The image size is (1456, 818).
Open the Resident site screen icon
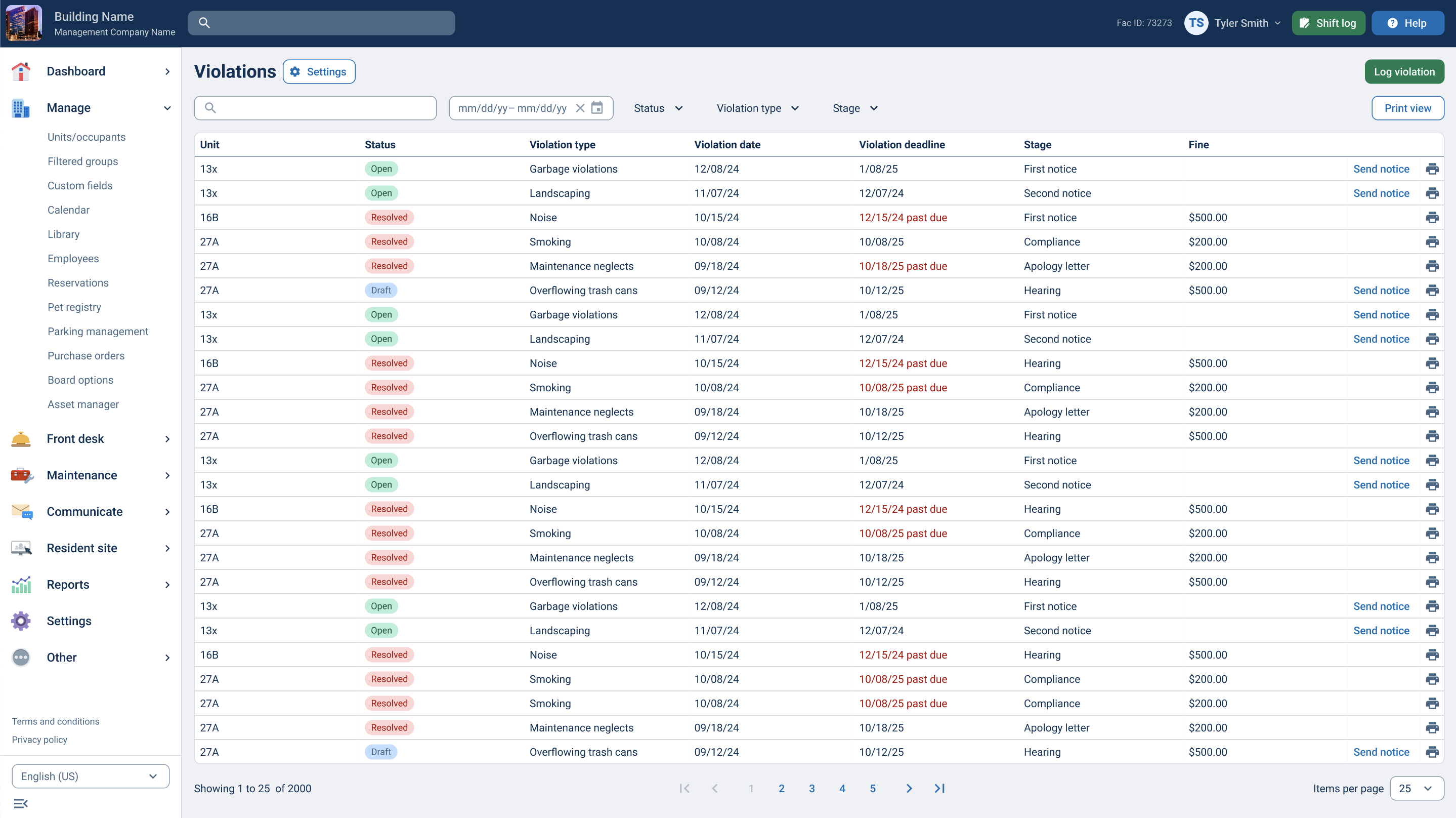21,548
